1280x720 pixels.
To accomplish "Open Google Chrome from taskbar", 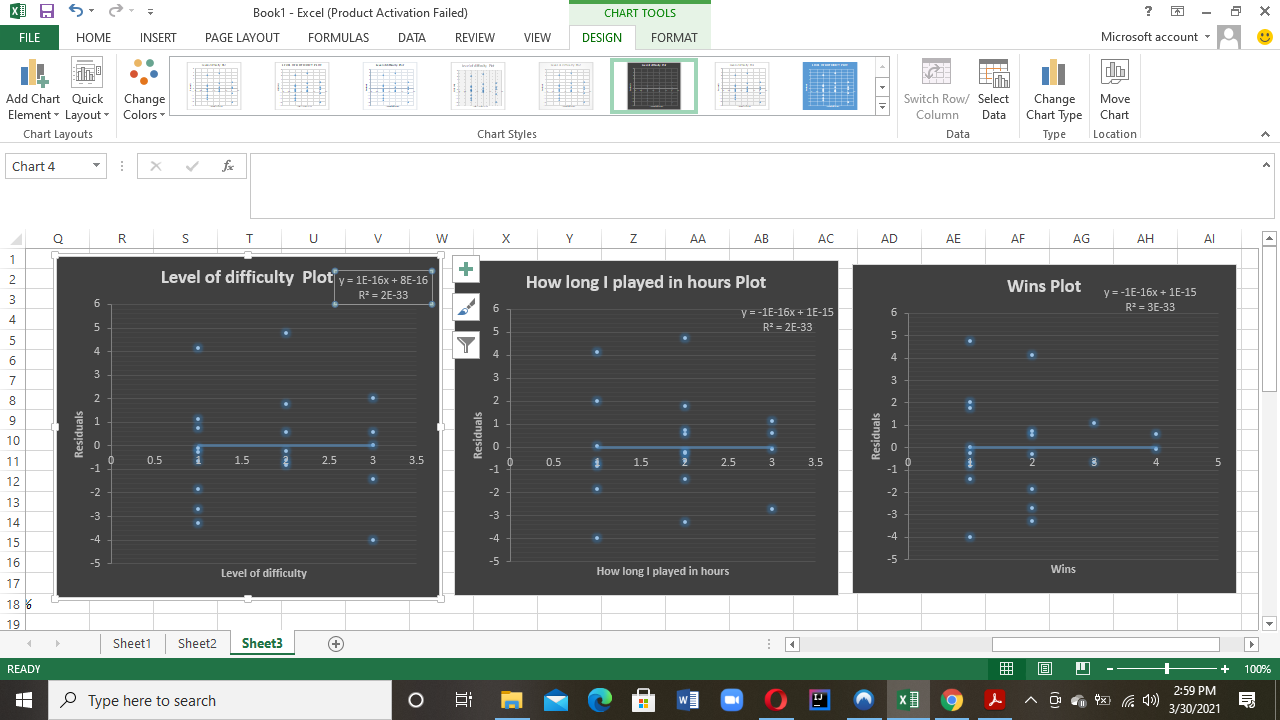I will tap(951, 700).
